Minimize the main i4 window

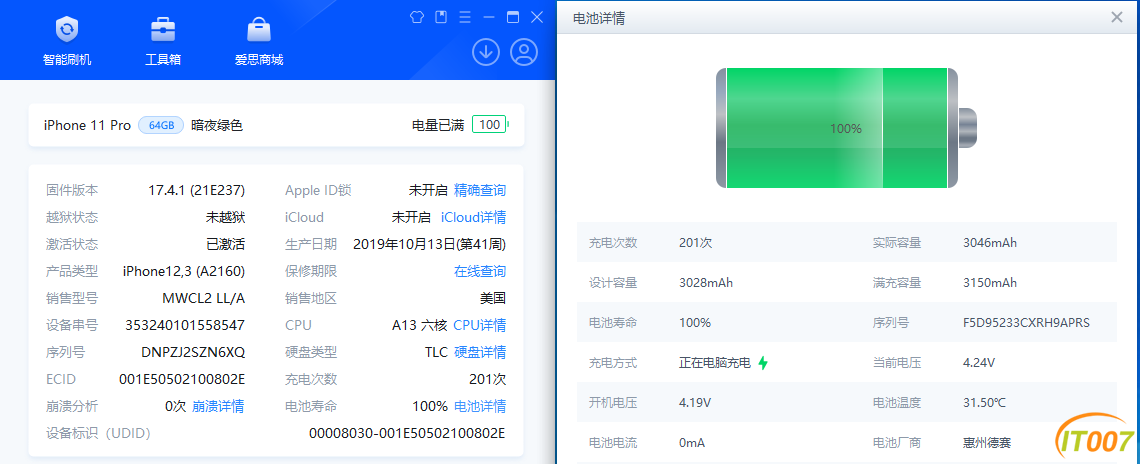(489, 17)
